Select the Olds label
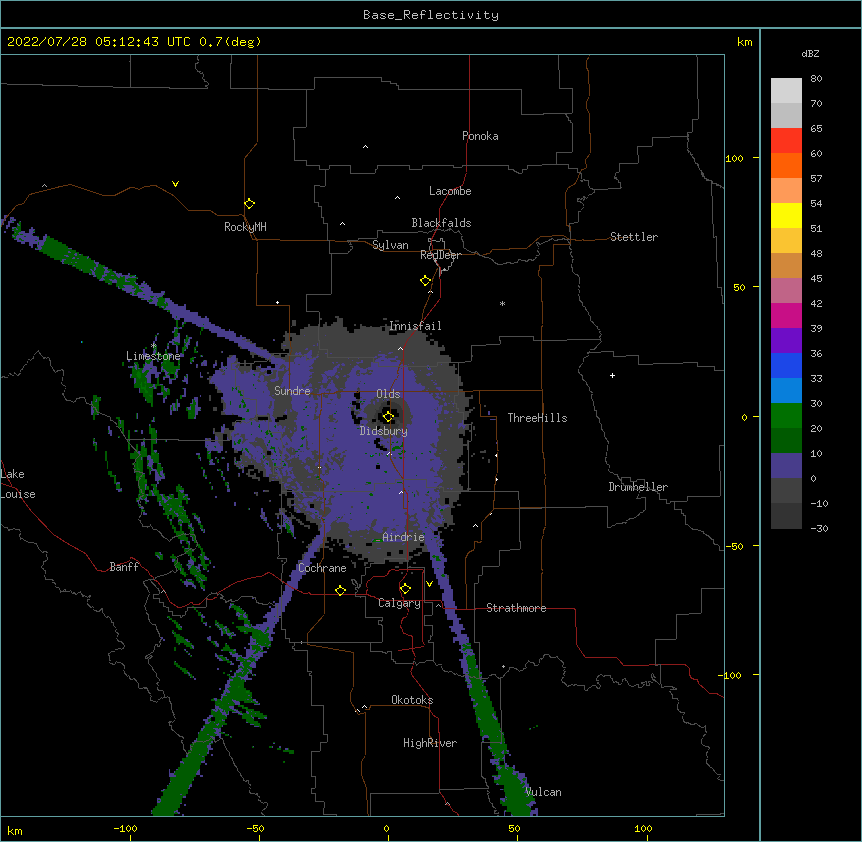This screenshot has height=842, width=862. point(388,394)
